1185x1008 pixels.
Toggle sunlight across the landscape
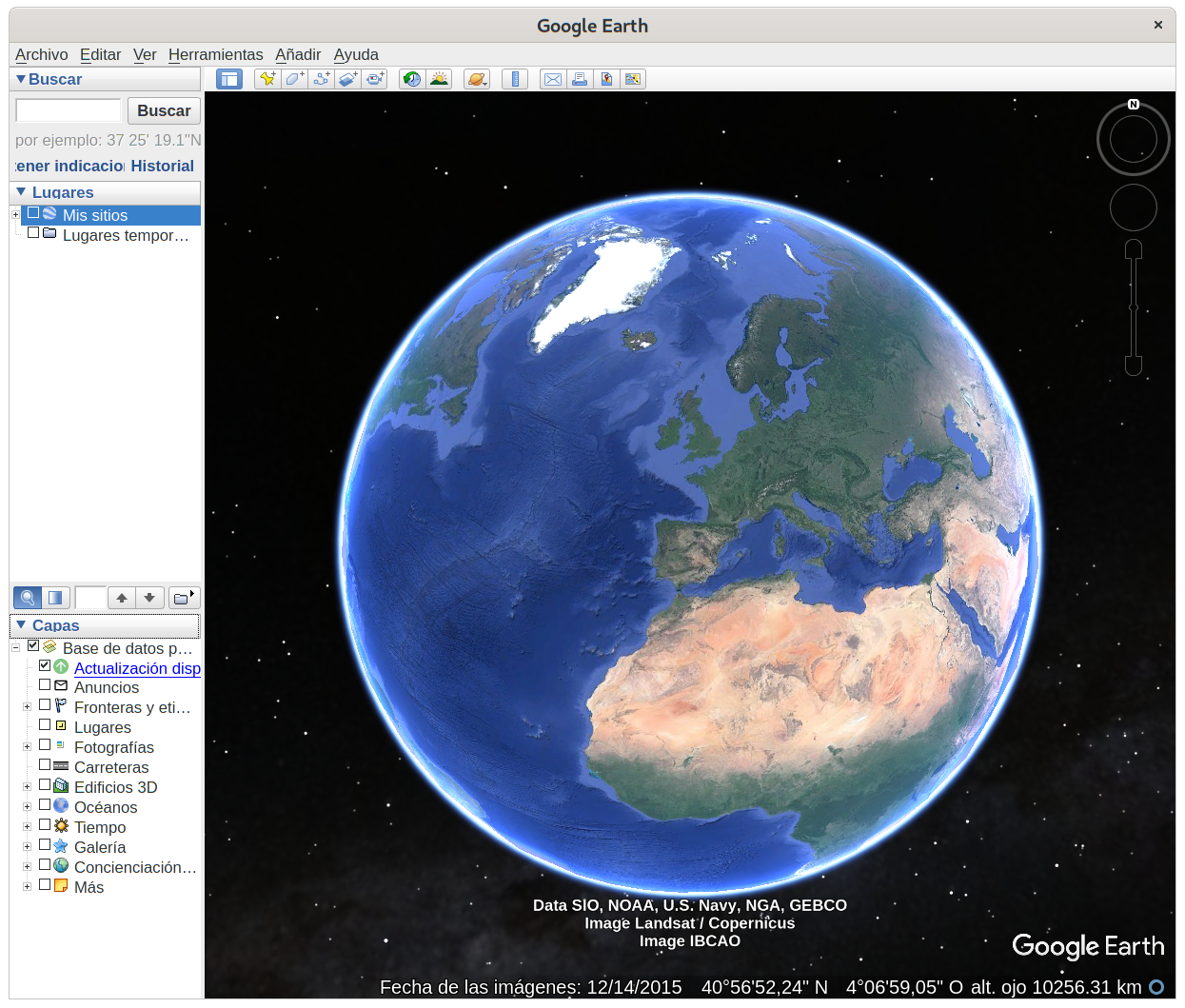pyautogui.click(x=439, y=79)
